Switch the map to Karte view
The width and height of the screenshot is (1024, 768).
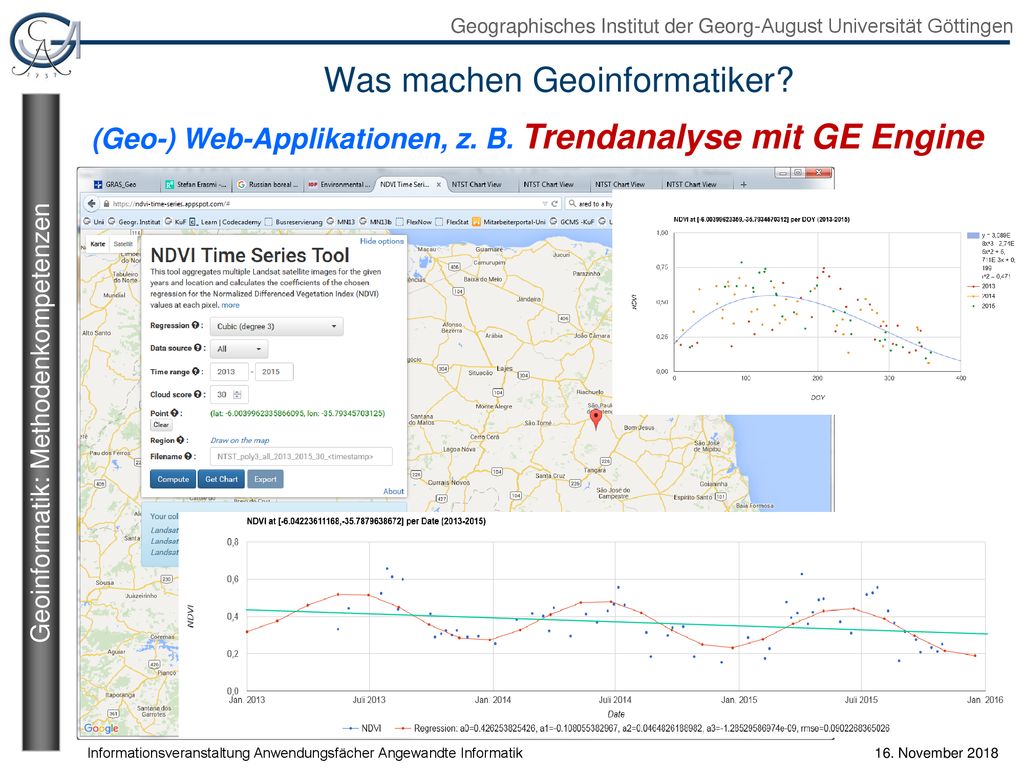[98, 244]
